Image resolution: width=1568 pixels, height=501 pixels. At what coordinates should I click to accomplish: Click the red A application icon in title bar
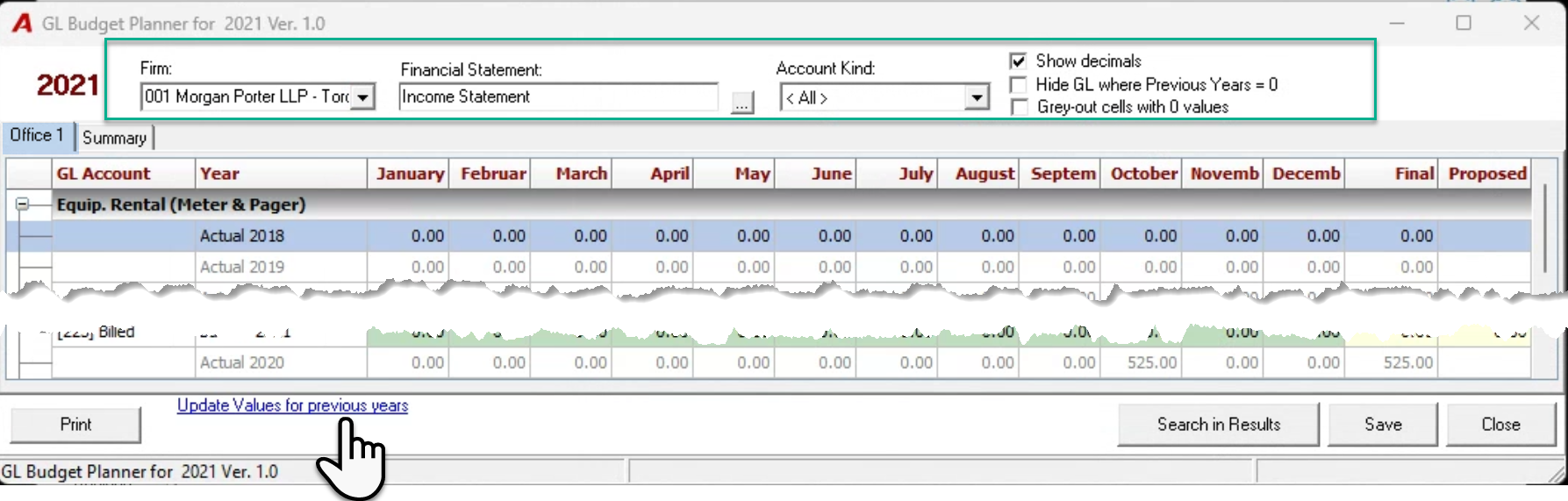(x=22, y=23)
